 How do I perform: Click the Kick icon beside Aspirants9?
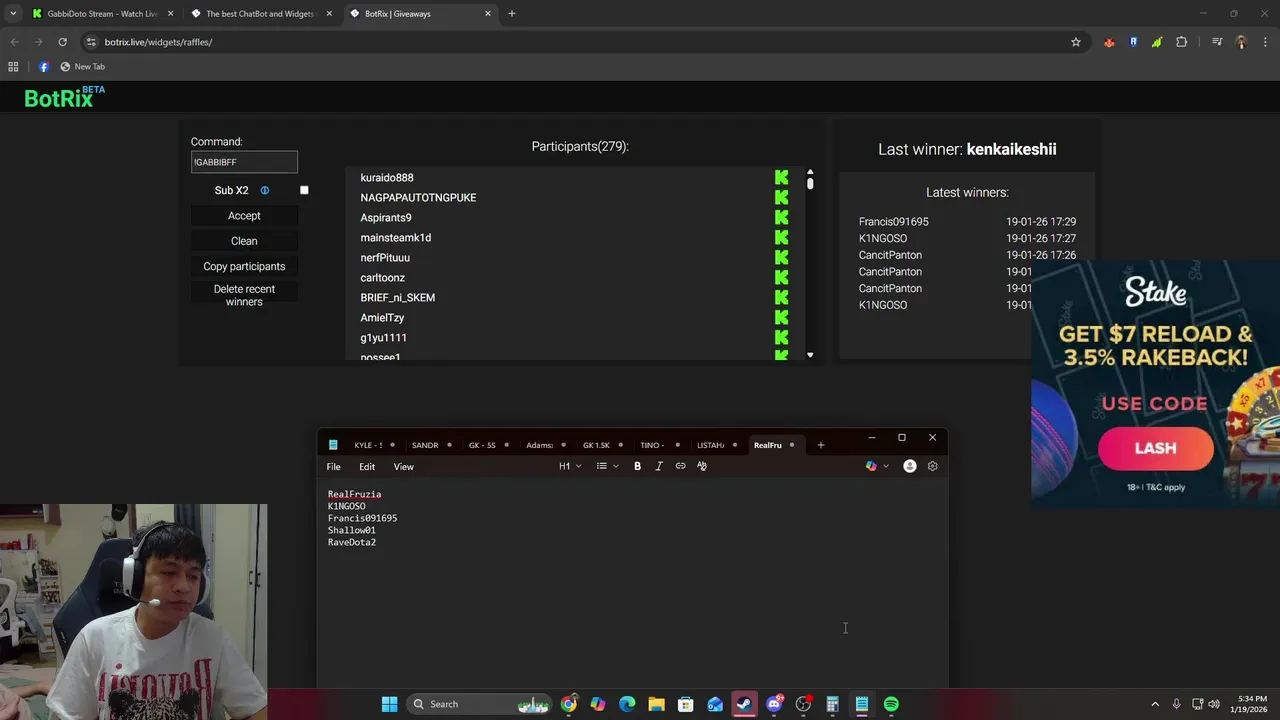pos(781,217)
